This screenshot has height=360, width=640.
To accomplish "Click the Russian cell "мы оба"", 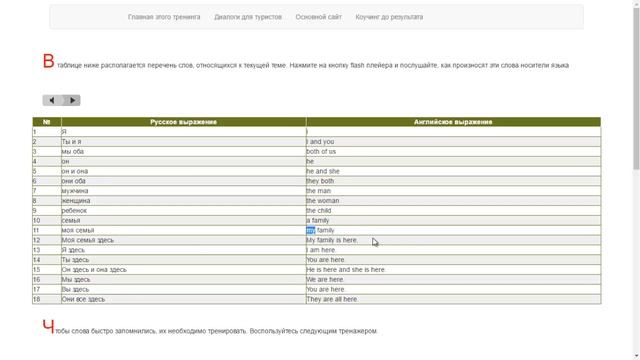I will [x=184, y=151].
